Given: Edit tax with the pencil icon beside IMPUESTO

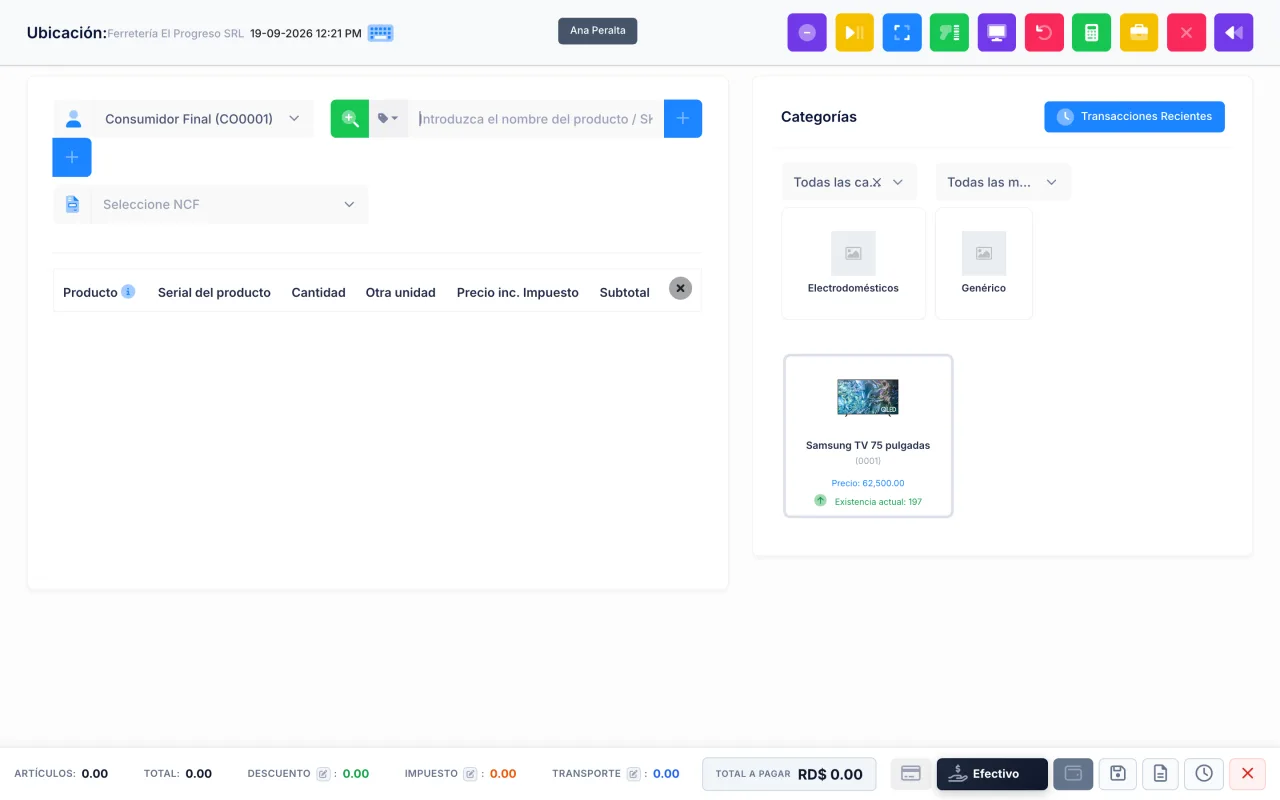Looking at the screenshot, I should (x=470, y=774).
